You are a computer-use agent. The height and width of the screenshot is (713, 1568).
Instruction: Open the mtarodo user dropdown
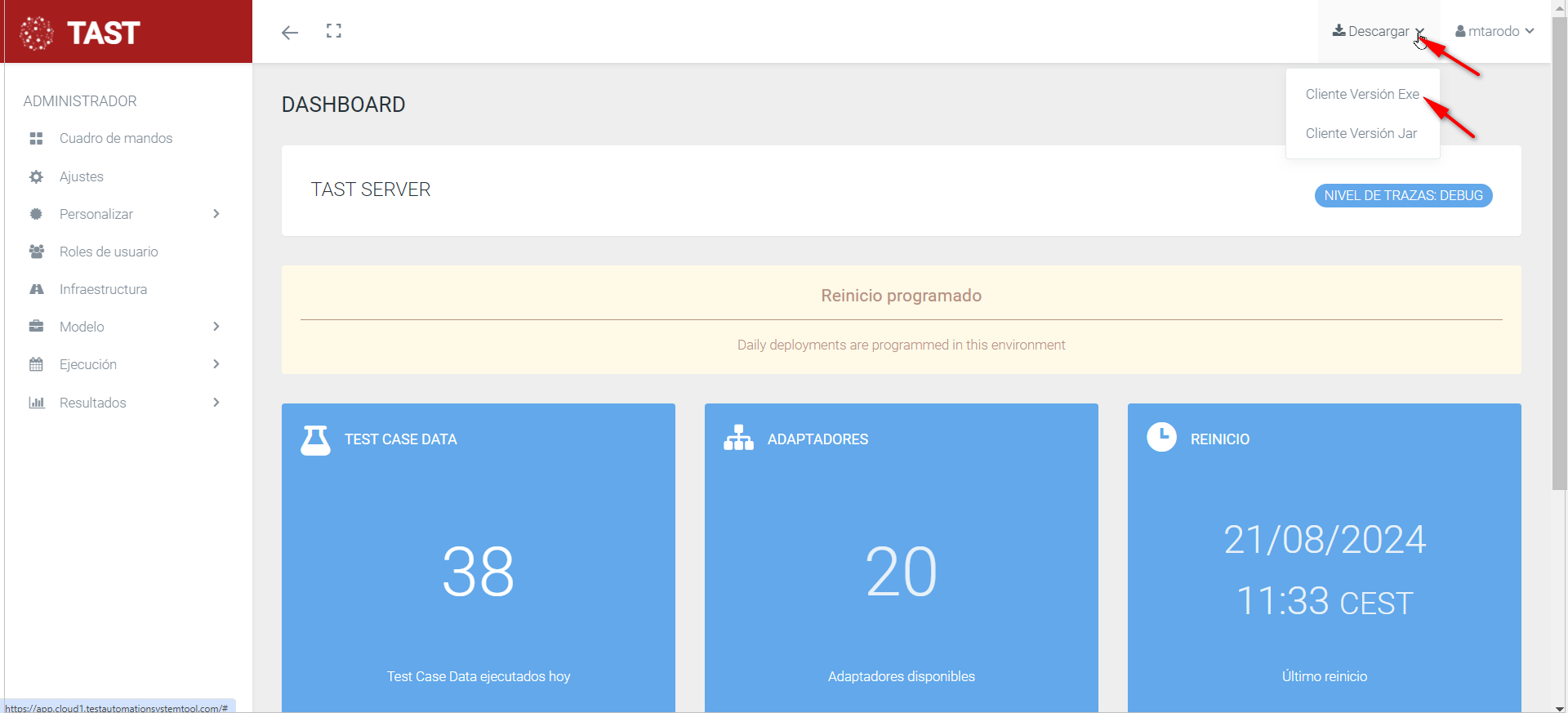(1494, 31)
